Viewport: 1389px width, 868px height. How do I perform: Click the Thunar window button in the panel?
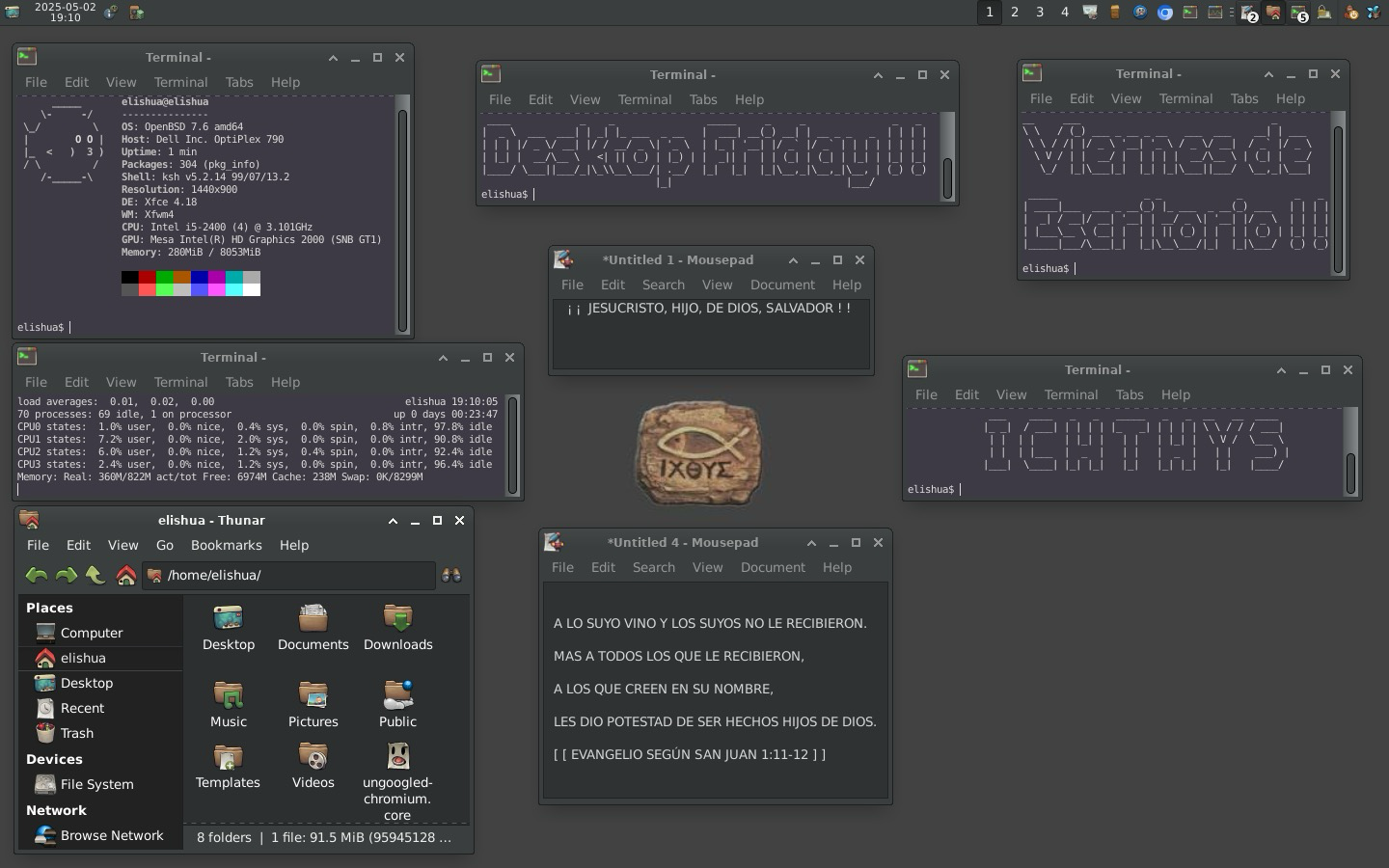(x=1273, y=13)
